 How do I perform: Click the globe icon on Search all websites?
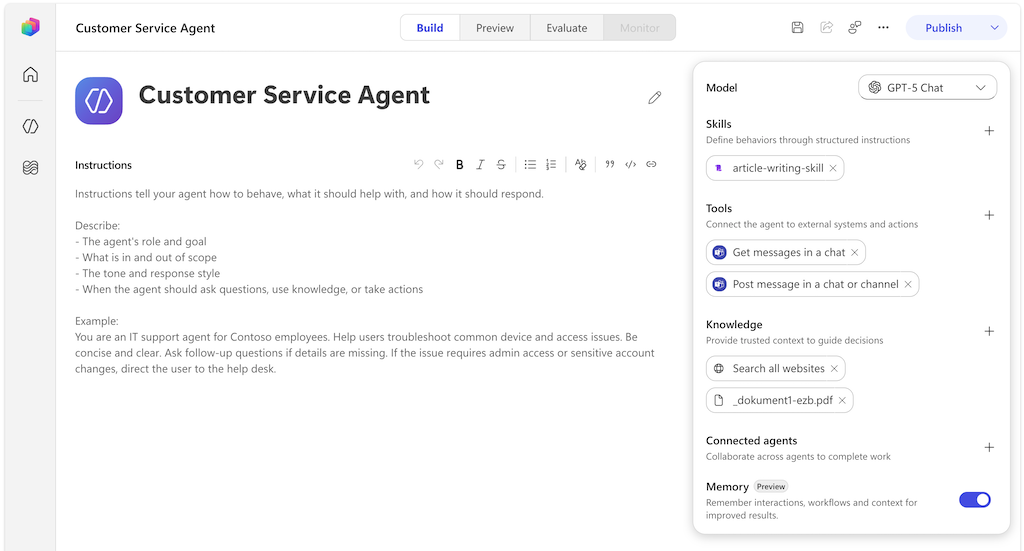[x=719, y=369]
